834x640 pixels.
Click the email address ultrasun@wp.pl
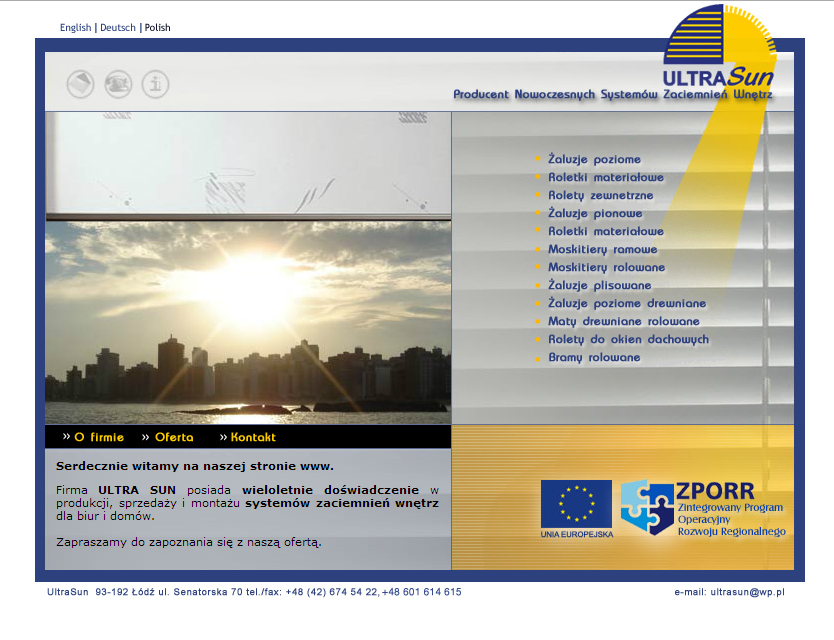tap(747, 592)
